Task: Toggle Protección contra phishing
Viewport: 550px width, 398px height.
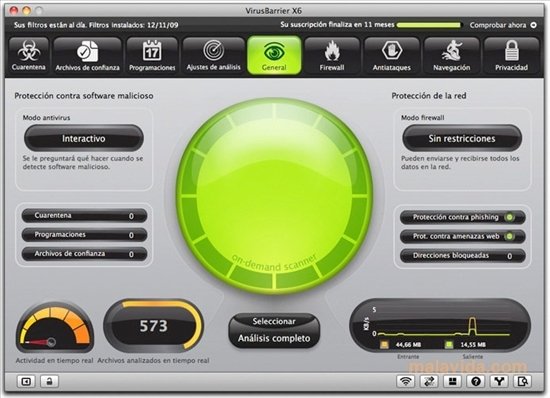Action: (463, 217)
